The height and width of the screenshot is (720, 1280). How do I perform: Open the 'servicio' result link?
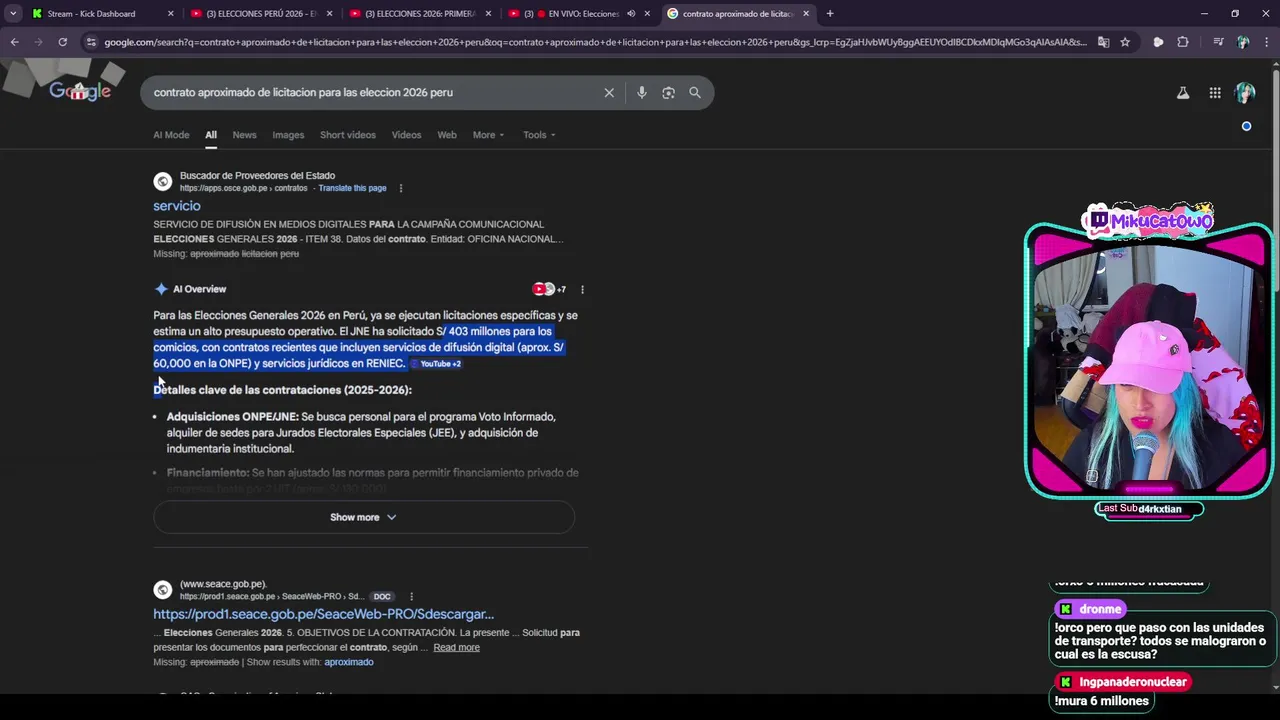point(177,206)
